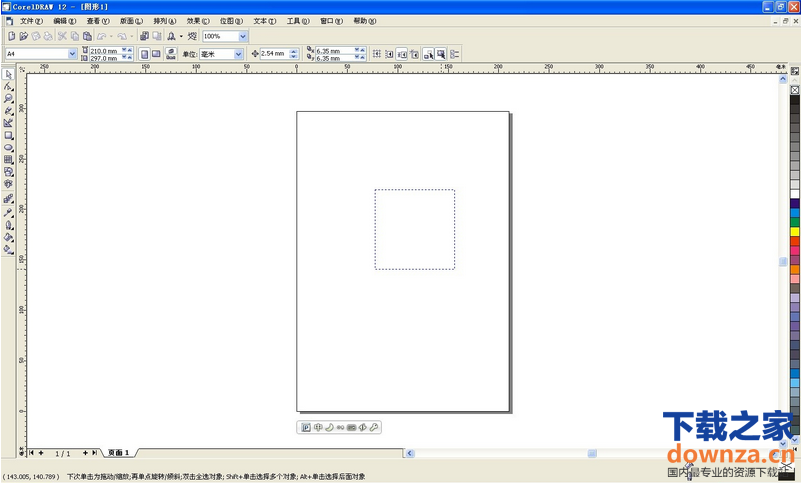Open the 工具 menu

click(x=298, y=21)
